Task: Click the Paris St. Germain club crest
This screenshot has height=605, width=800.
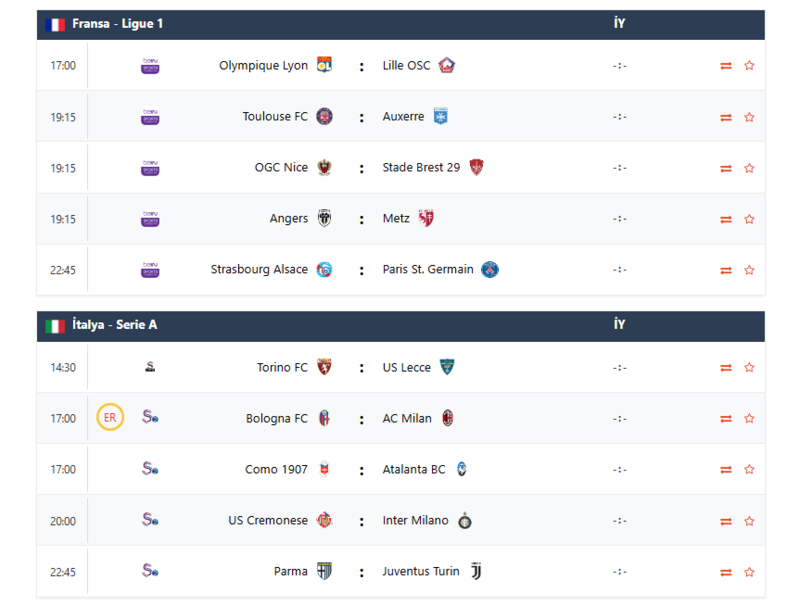Action: 489,270
